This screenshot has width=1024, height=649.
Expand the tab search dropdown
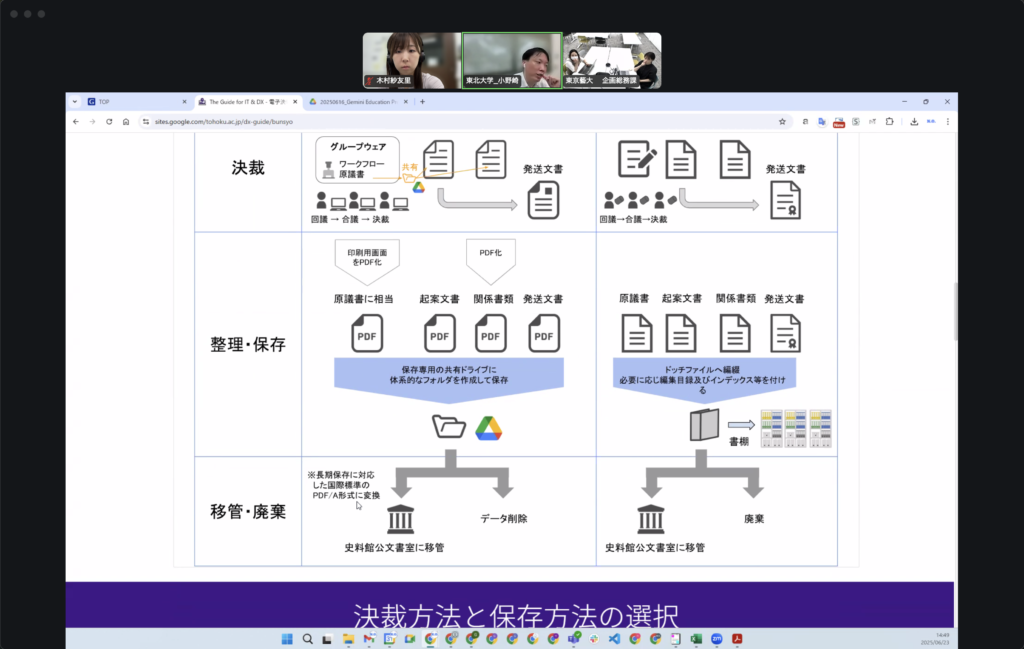coord(75,102)
